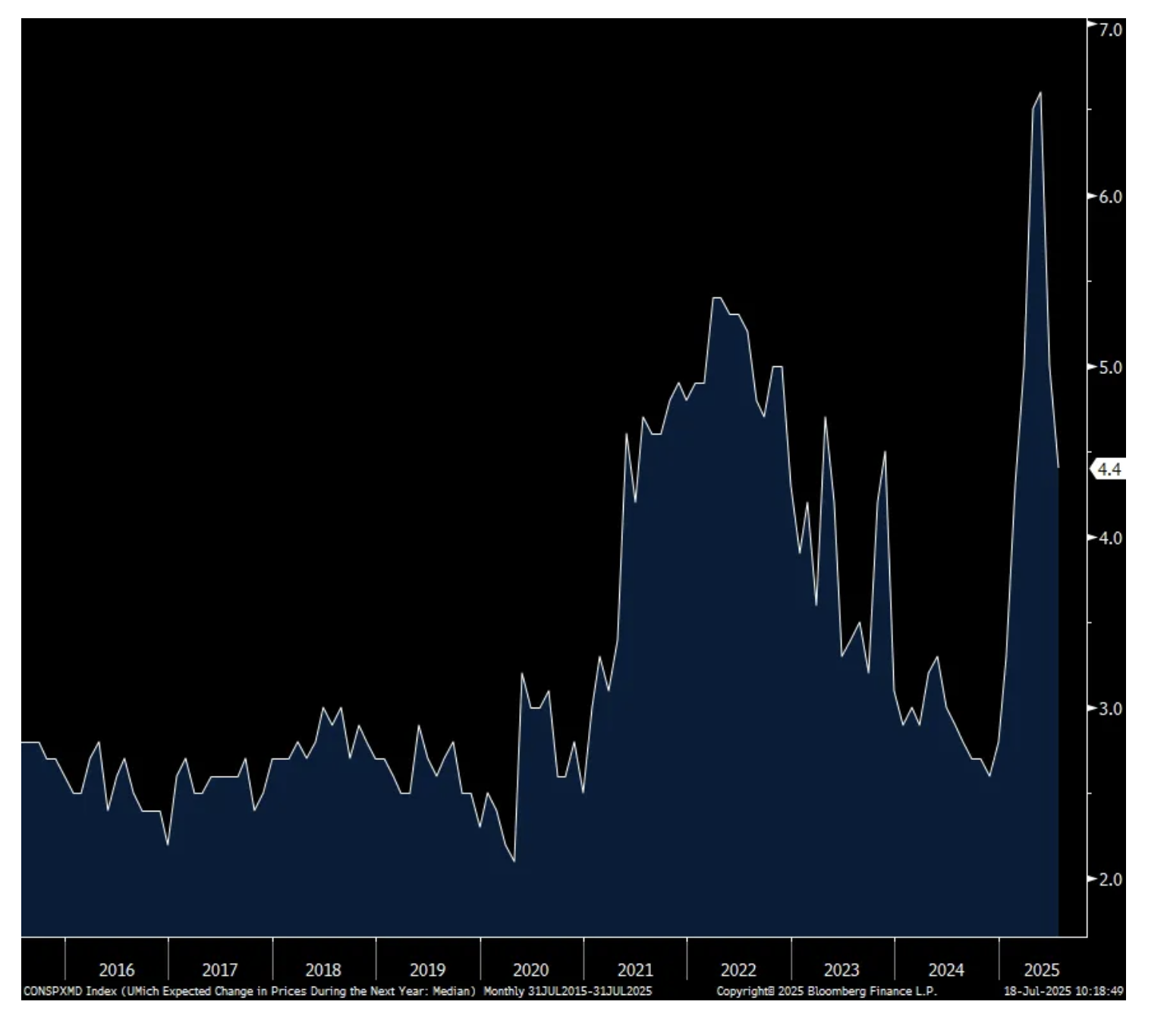Viewport: 1167px width, 1036px height.
Task: Select the 2018 year label on timeline
Action: (x=323, y=970)
